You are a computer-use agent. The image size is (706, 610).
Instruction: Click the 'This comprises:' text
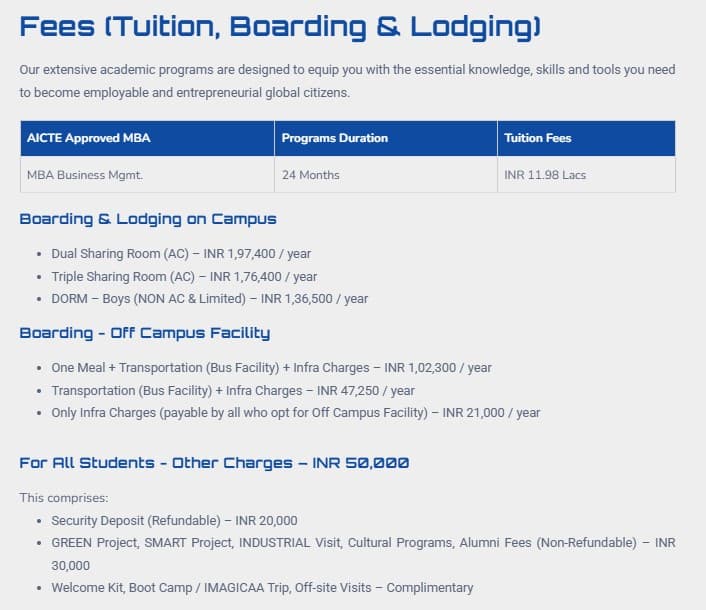(64, 497)
